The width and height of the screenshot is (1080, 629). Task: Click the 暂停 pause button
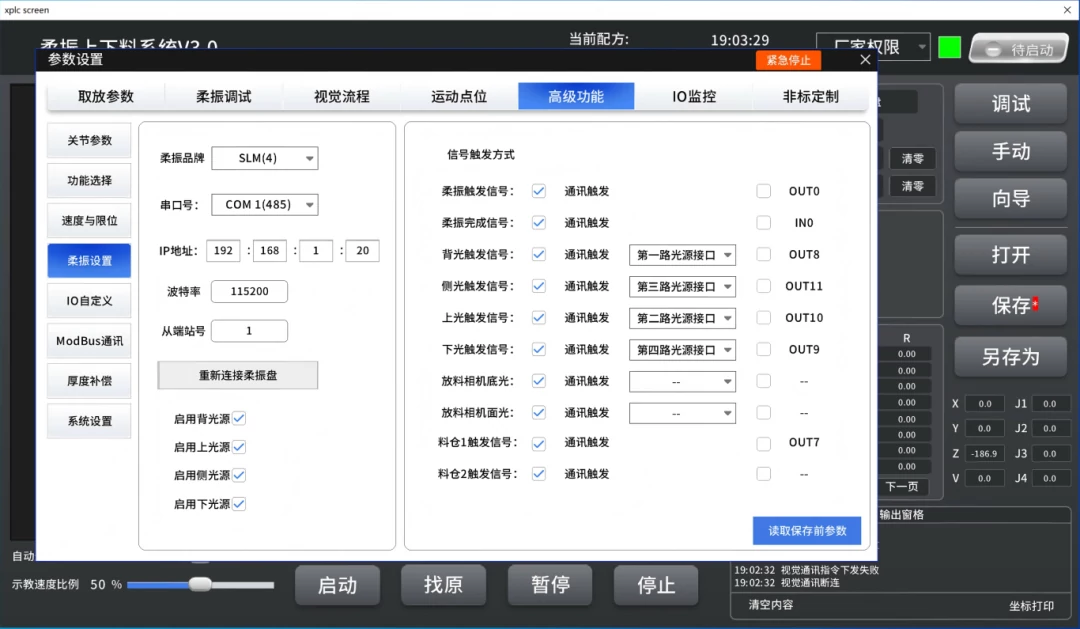pos(550,586)
